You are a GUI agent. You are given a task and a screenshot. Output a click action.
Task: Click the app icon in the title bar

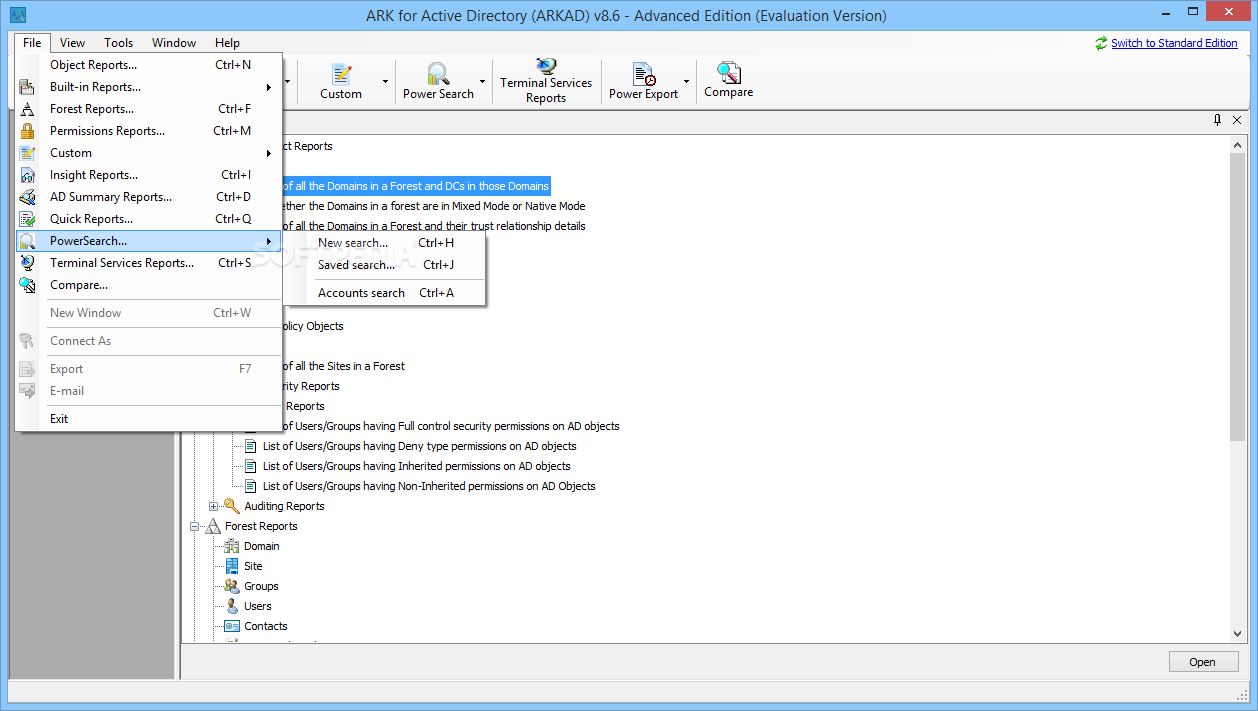pos(17,15)
